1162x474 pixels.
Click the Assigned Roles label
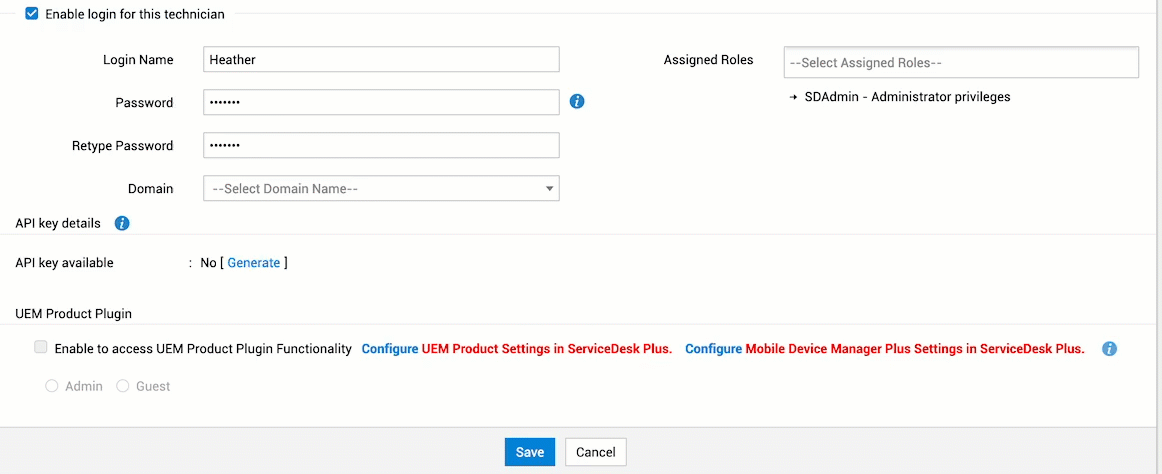point(708,60)
